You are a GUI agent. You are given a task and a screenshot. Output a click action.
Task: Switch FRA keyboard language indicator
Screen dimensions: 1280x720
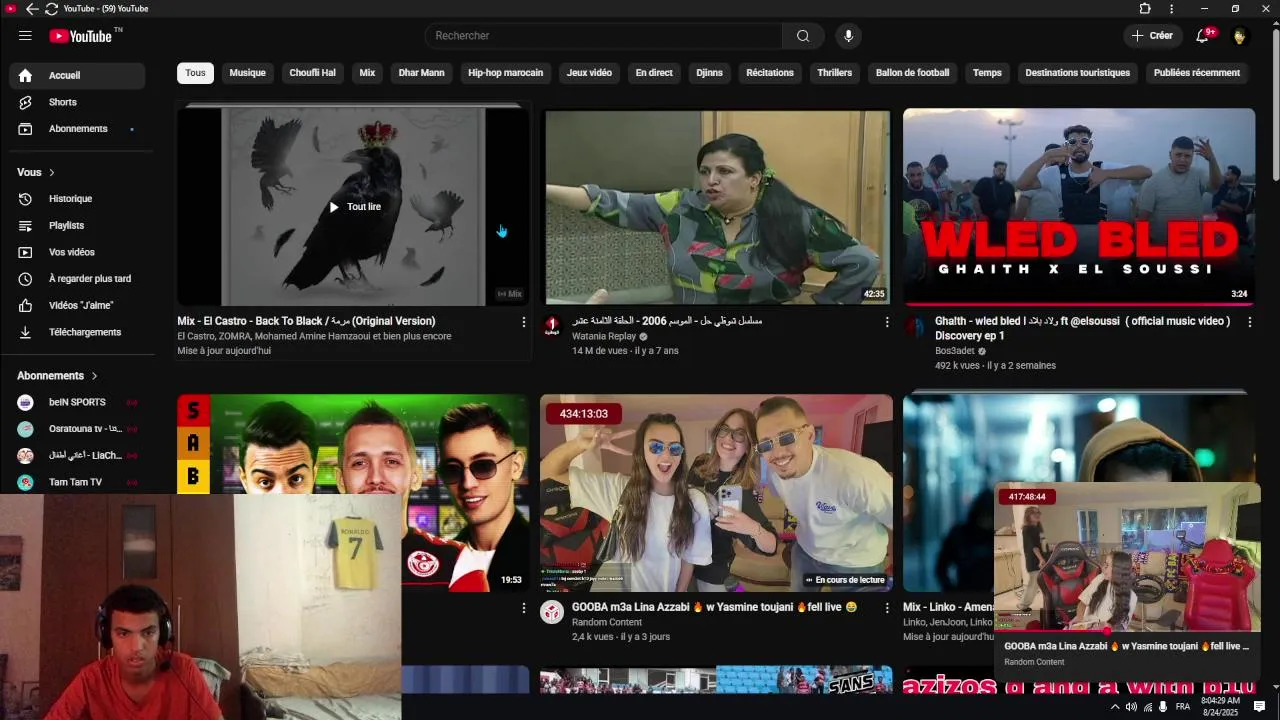pos(1183,707)
